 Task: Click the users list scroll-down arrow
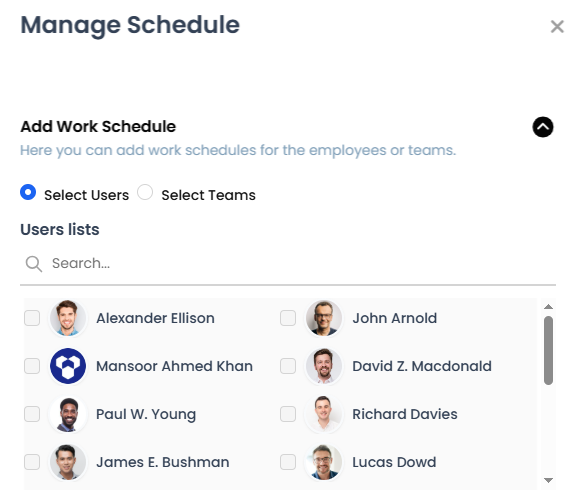tap(548, 480)
